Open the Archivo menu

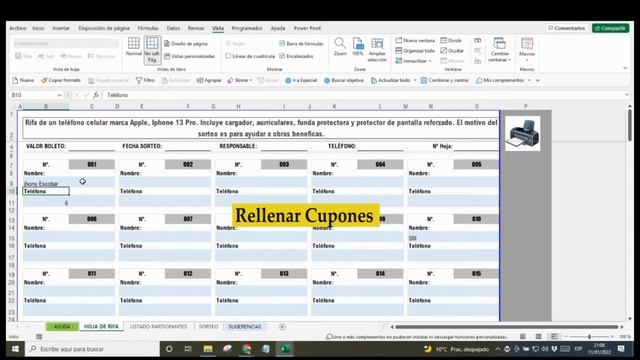[x=18, y=28]
